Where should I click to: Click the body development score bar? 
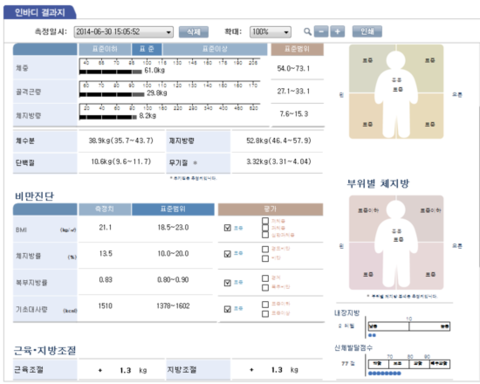tap(409, 364)
